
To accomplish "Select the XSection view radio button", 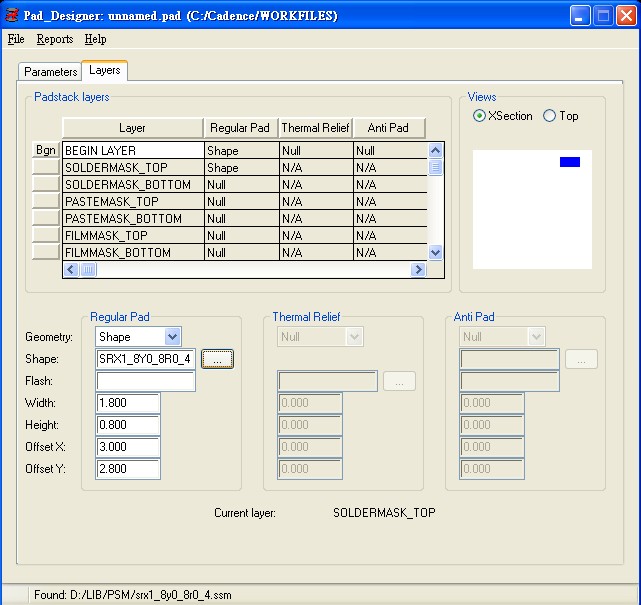I will 480,116.
